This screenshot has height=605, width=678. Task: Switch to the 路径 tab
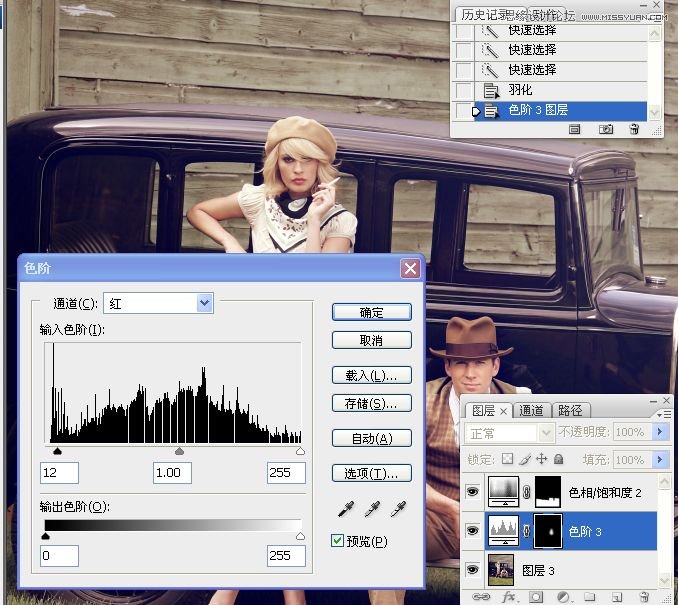(x=570, y=410)
